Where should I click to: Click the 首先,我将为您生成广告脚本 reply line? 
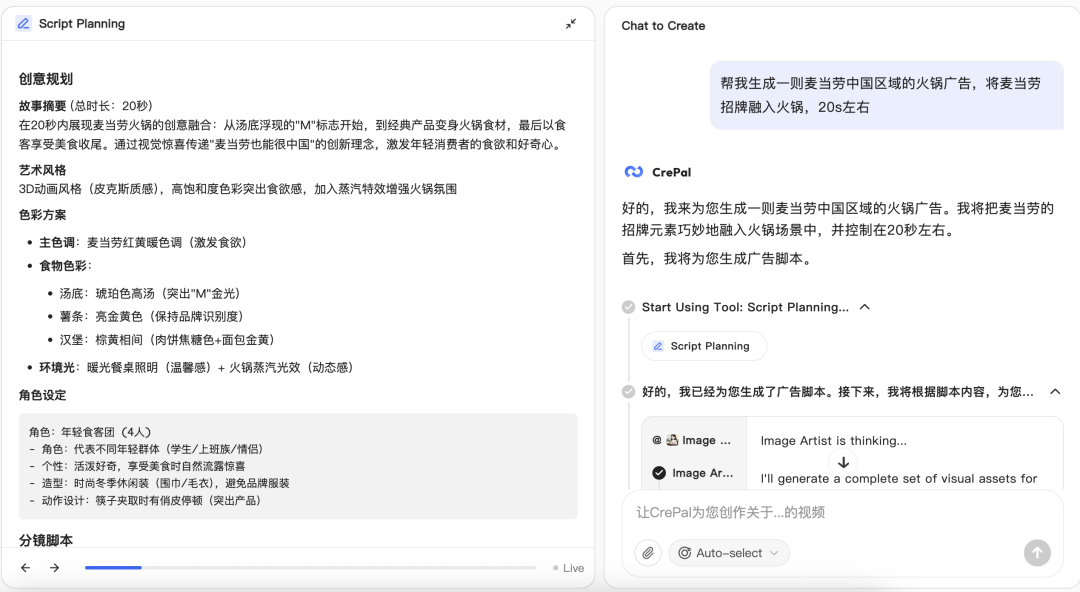point(718,258)
